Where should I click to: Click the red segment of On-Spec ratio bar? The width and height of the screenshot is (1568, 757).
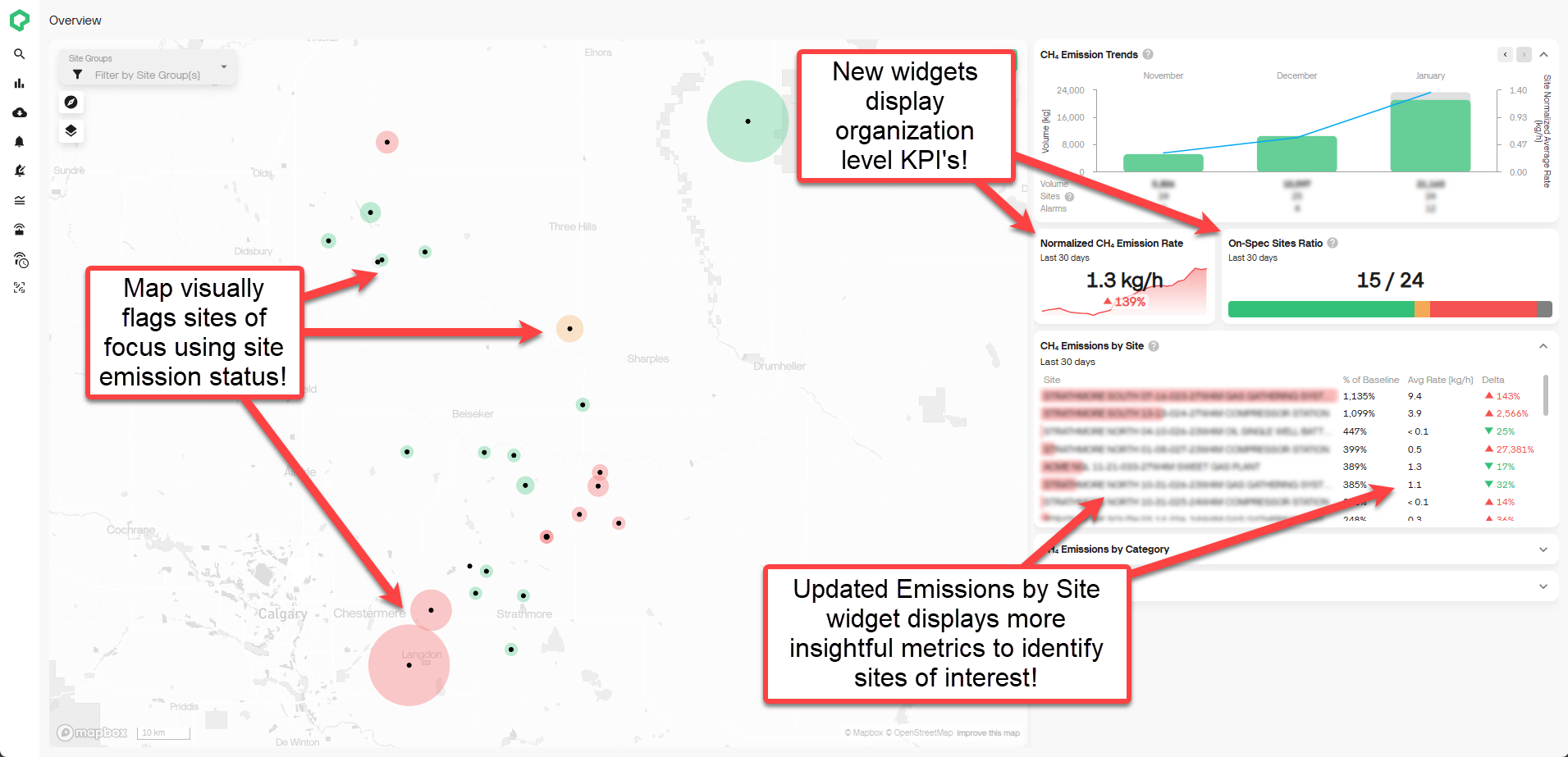1482,309
